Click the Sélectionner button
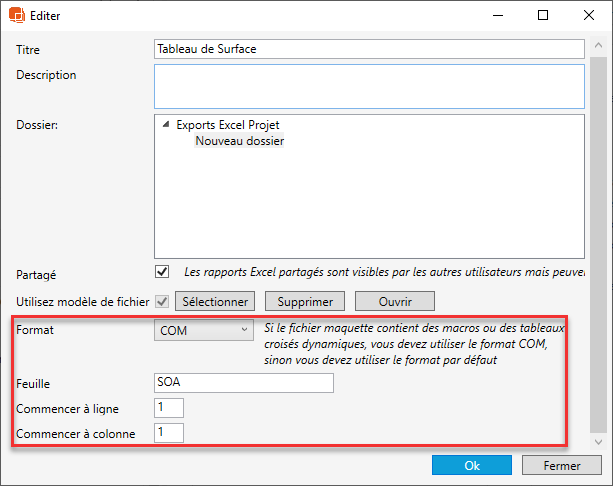Screen dimensions: 613x486 [x=215, y=301]
